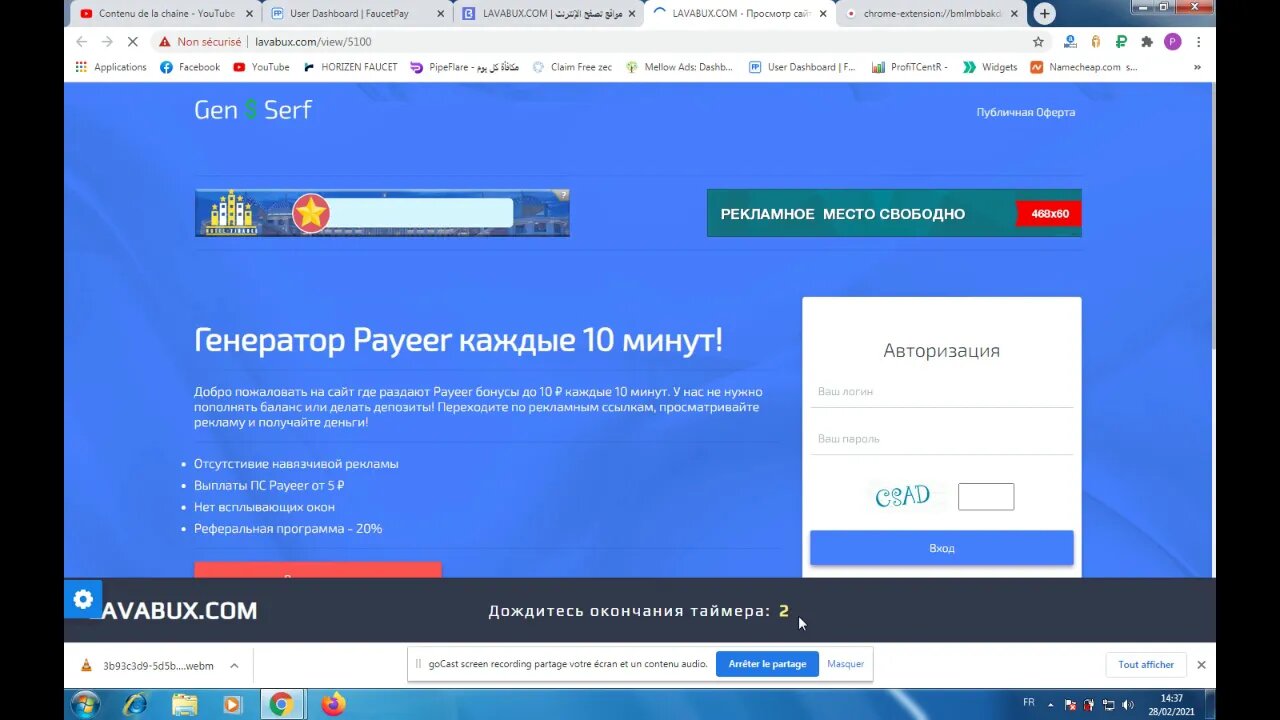Open the Extensions puzzle-piece icon

(1147, 42)
